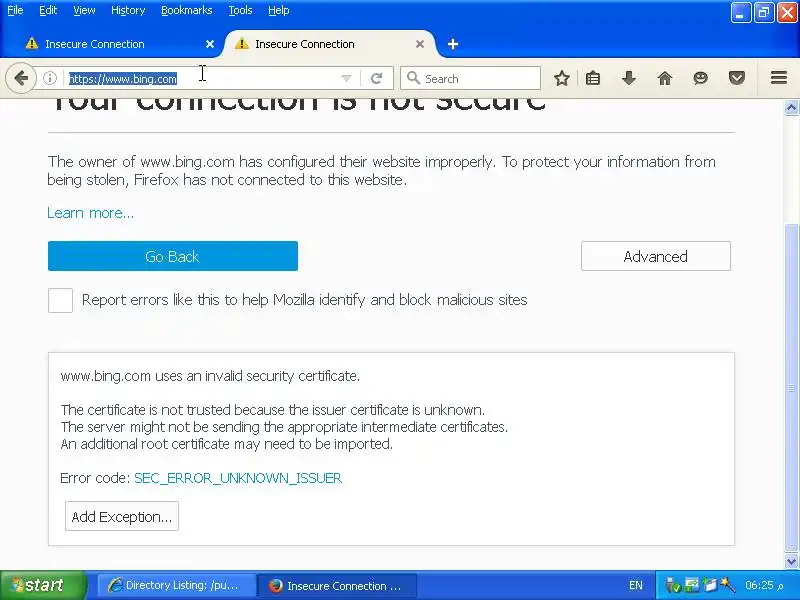Image resolution: width=800 pixels, height=600 pixels.
Task: Show bookmarks list icon in toolbar
Action: 593,78
